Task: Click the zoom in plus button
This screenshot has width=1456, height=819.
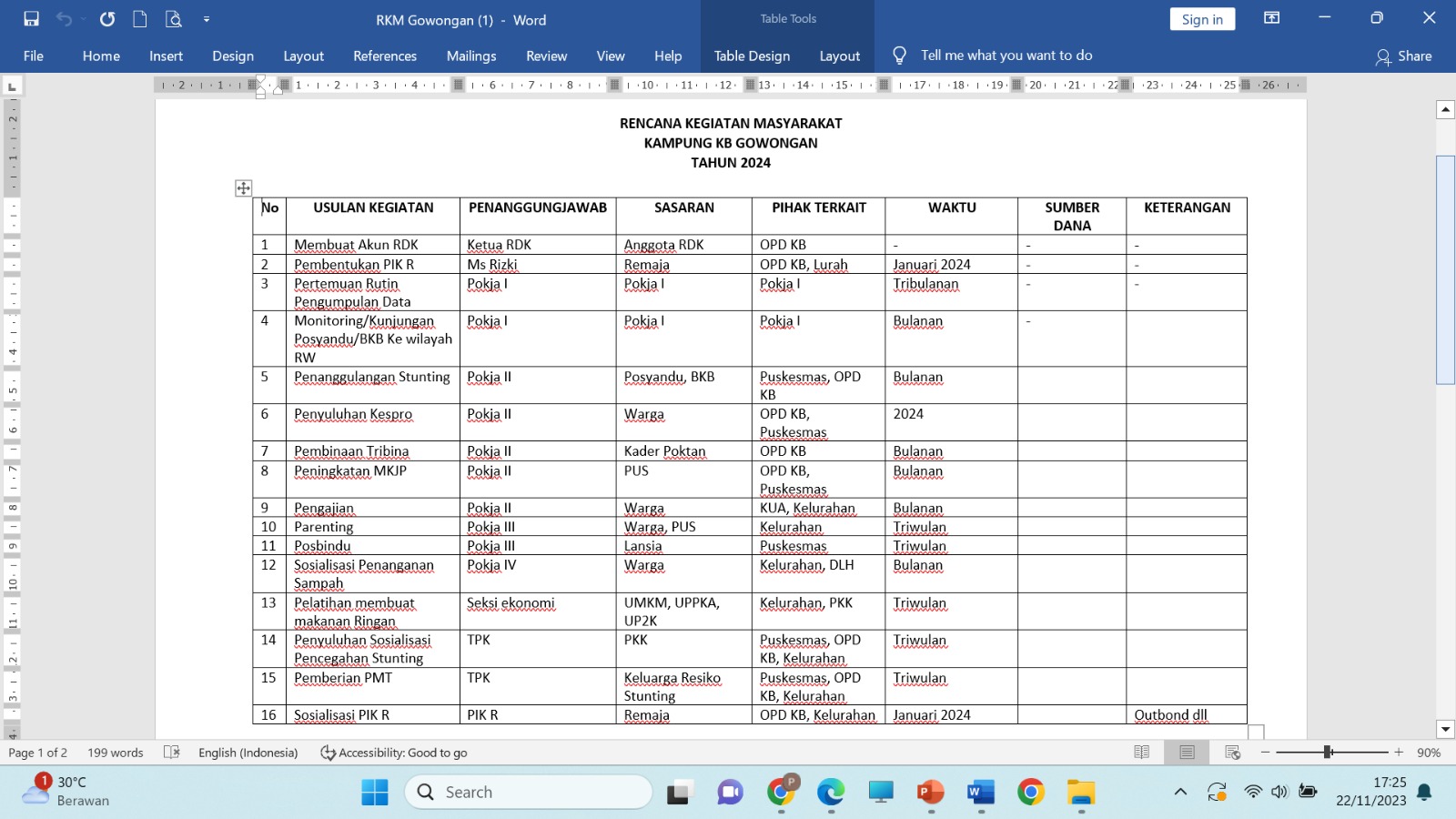Action: pyautogui.click(x=1399, y=753)
